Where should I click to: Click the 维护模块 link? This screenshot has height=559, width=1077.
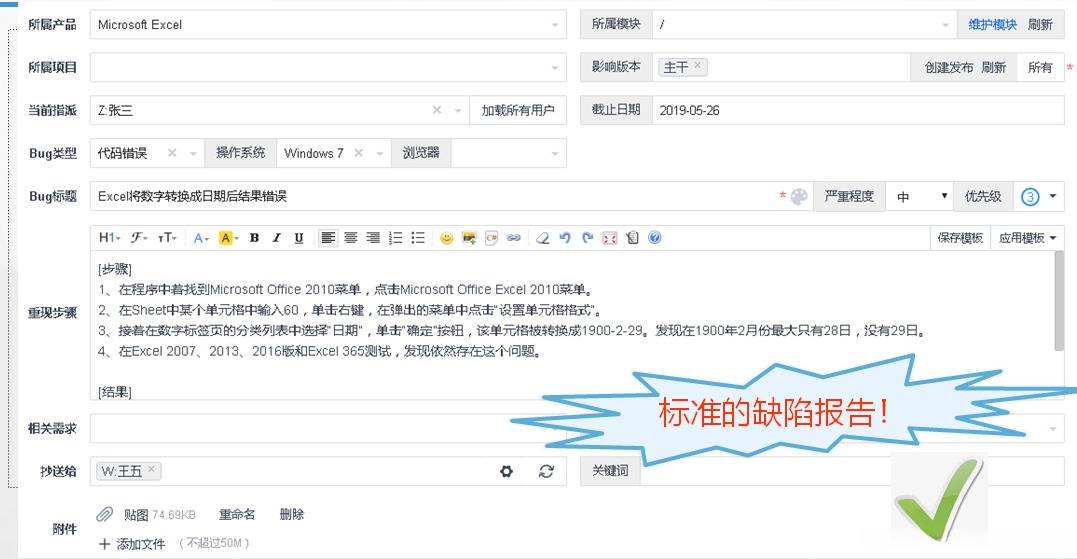993,25
